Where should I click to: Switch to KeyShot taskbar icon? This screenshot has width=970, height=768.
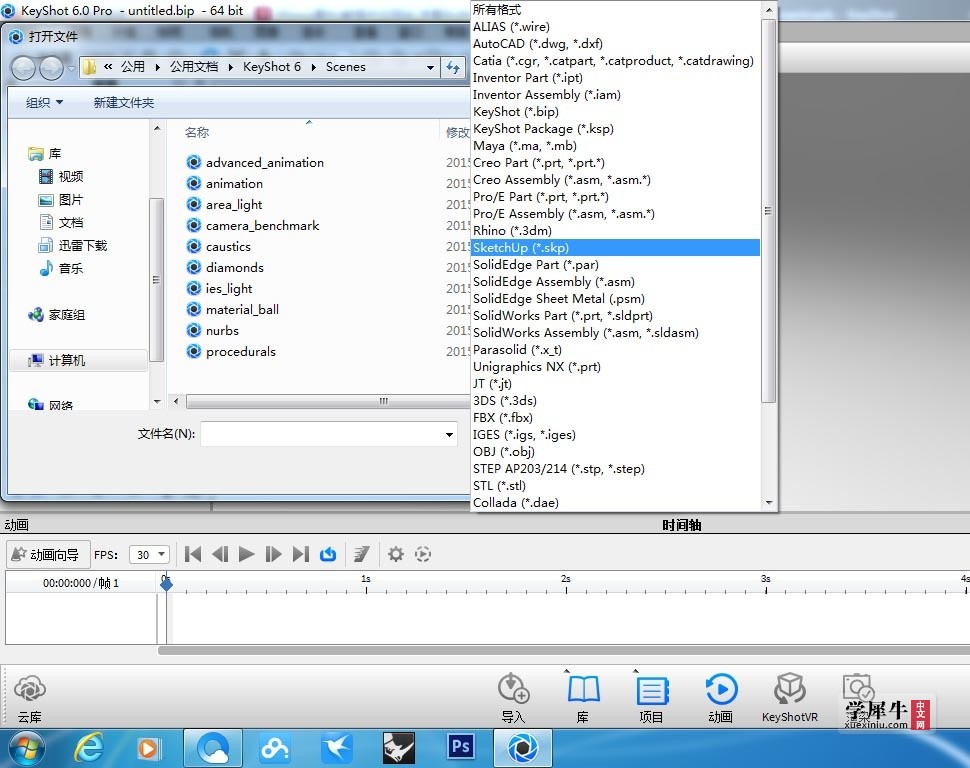[x=523, y=748]
